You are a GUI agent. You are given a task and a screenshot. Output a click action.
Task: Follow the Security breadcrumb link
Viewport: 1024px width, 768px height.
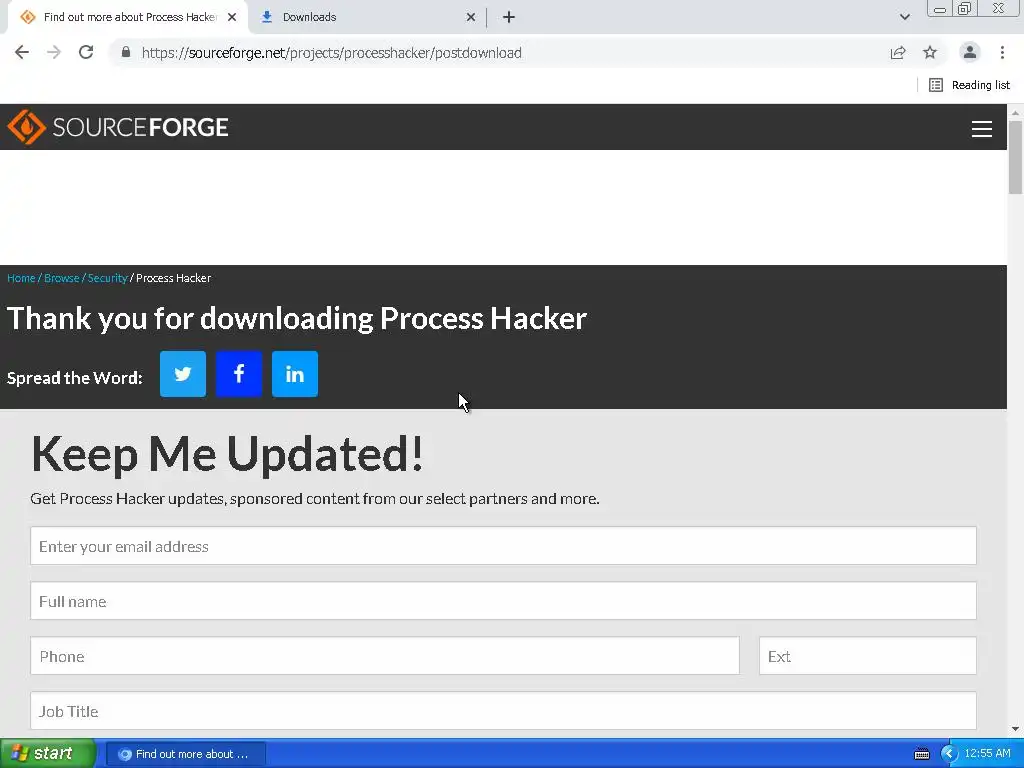pos(107,278)
